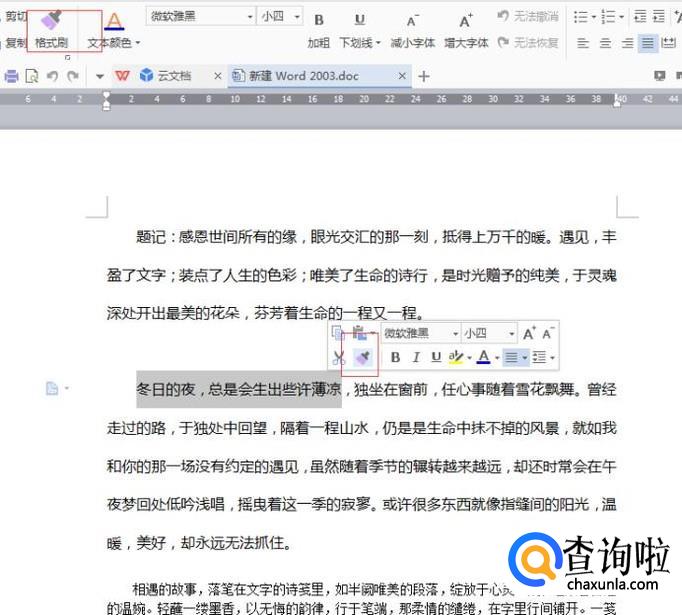Click scissors cut icon in mini toolbar
This screenshot has height=615, width=682.
coord(338,358)
